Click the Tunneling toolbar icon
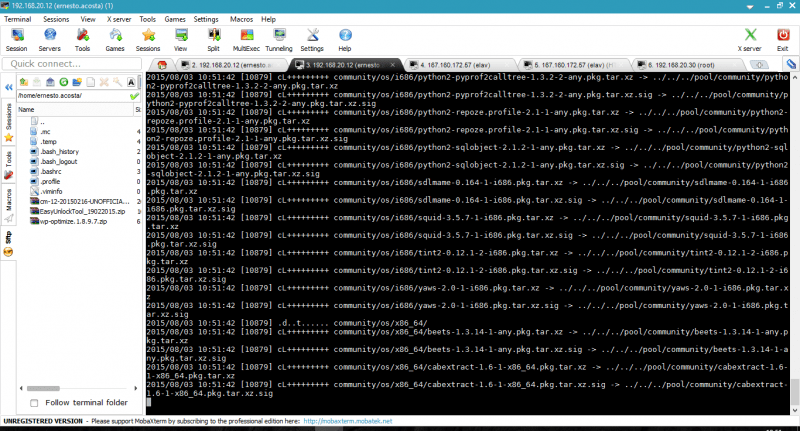Screen dimensions: 800x431 (x=279, y=39)
